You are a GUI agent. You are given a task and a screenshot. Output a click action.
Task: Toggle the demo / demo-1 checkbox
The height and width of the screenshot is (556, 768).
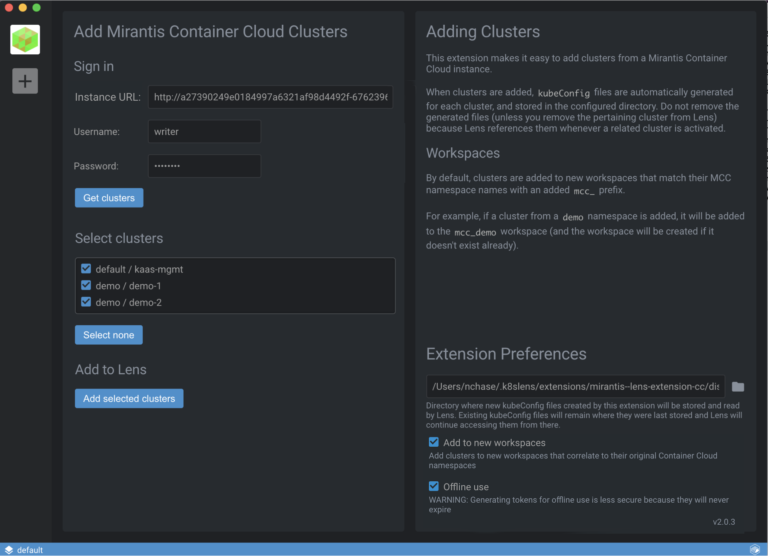(x=86, y=285)
